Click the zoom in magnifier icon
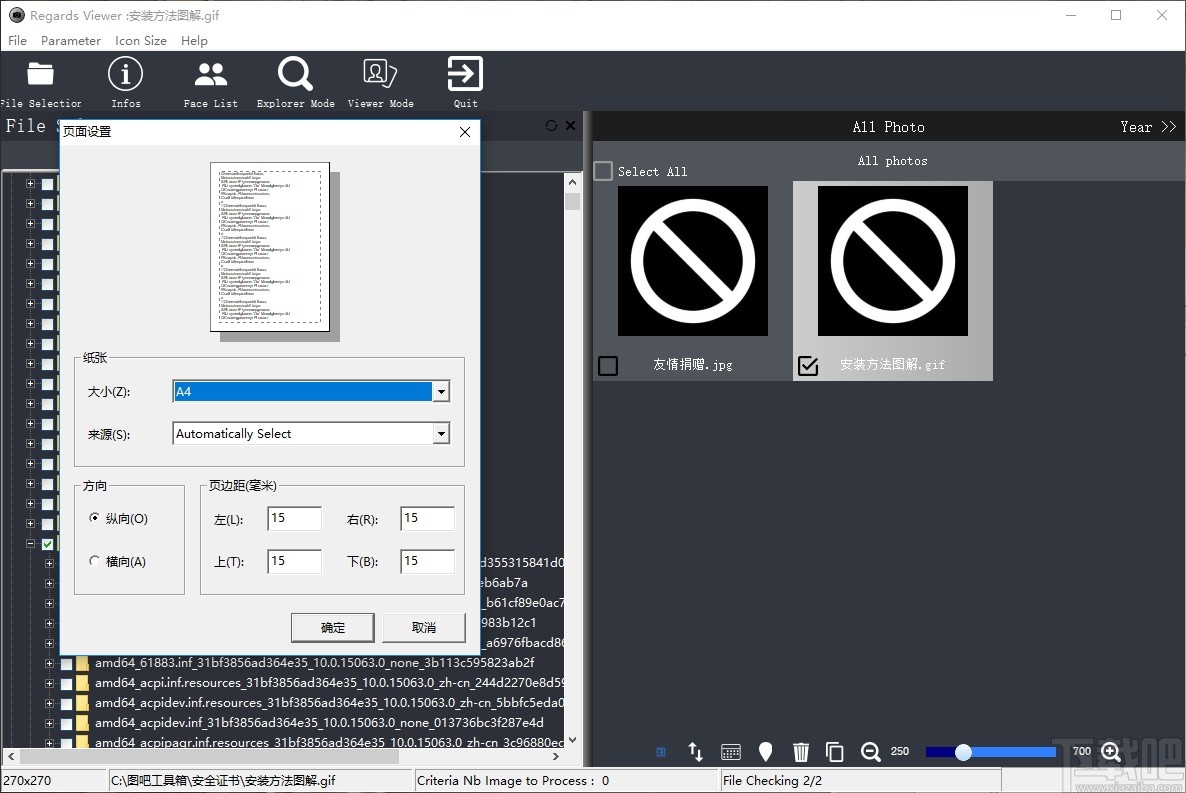1186x793 pixels. [1111, 751]
